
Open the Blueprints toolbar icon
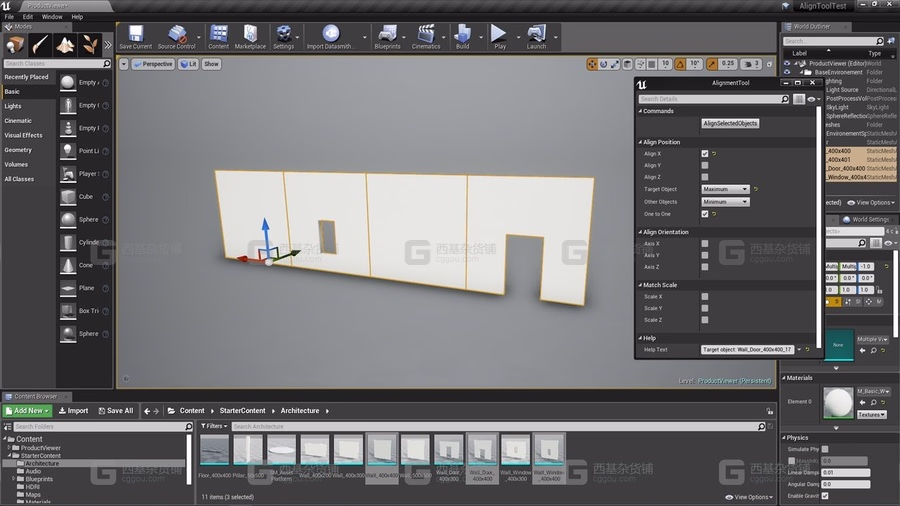[387, 37]
